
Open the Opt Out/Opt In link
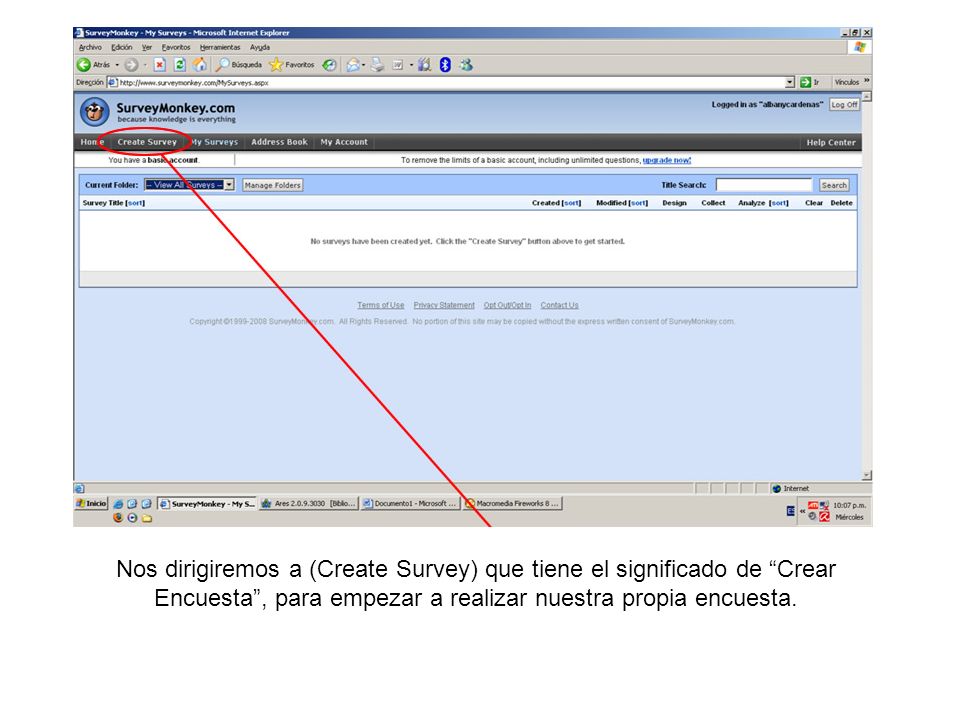click(508, 305)
